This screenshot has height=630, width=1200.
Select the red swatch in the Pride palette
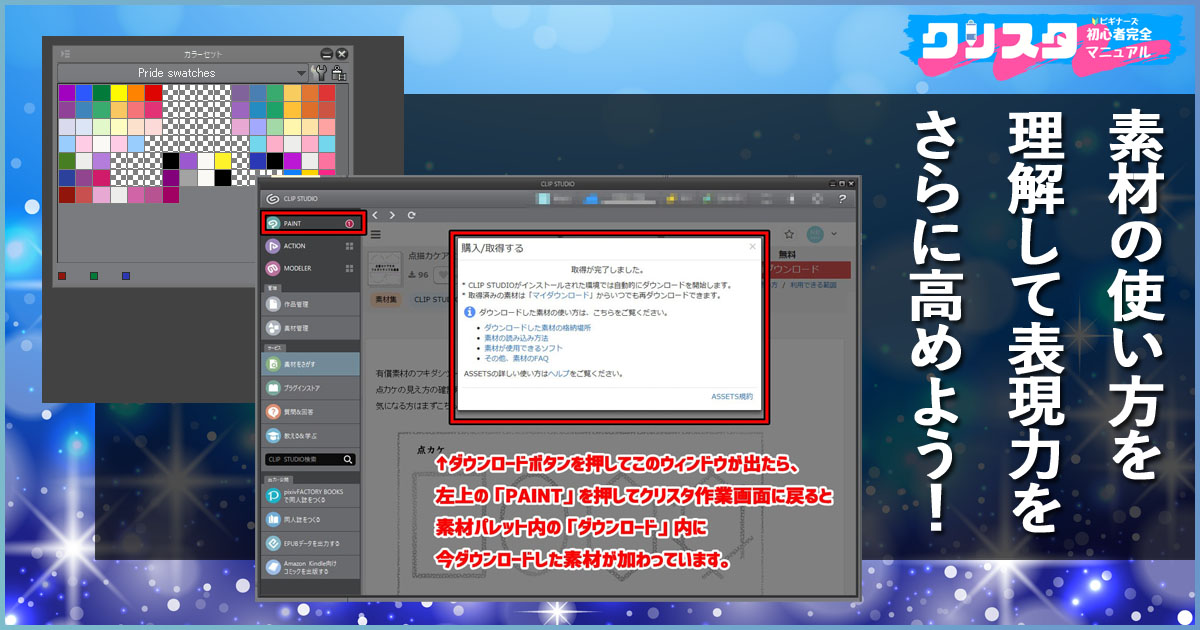point(155,93)
